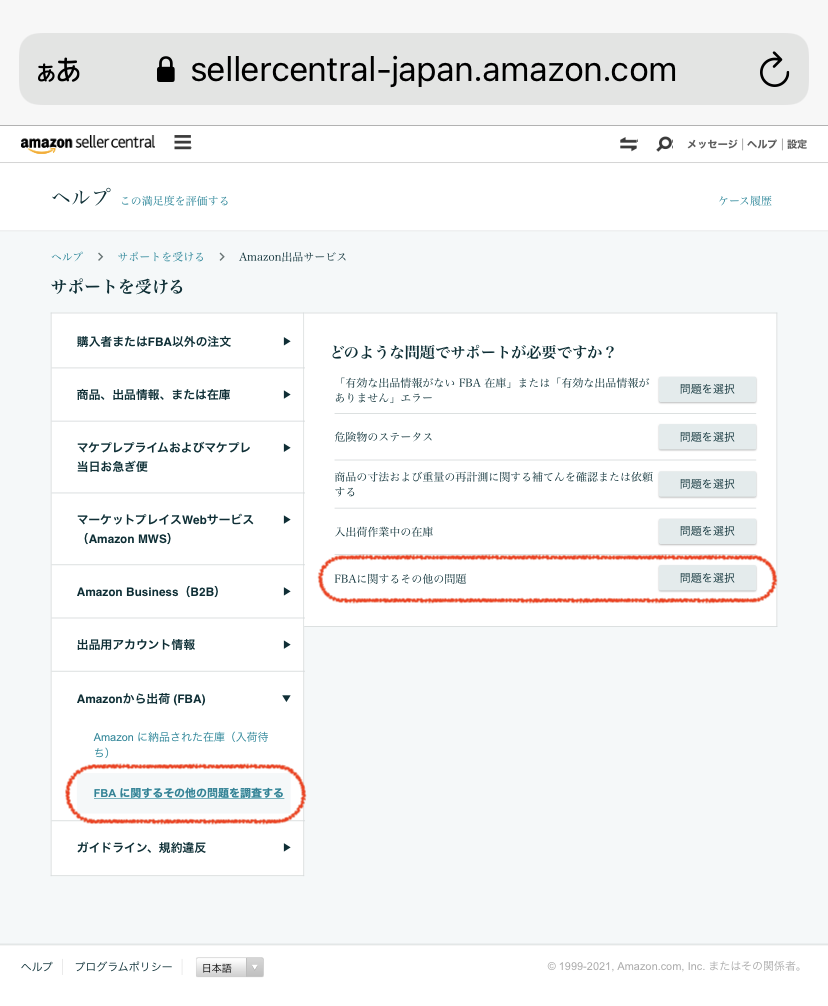828x1006 pixels.
Task: Click the marketplace switcher arrows icon
Action: (628, 144)
